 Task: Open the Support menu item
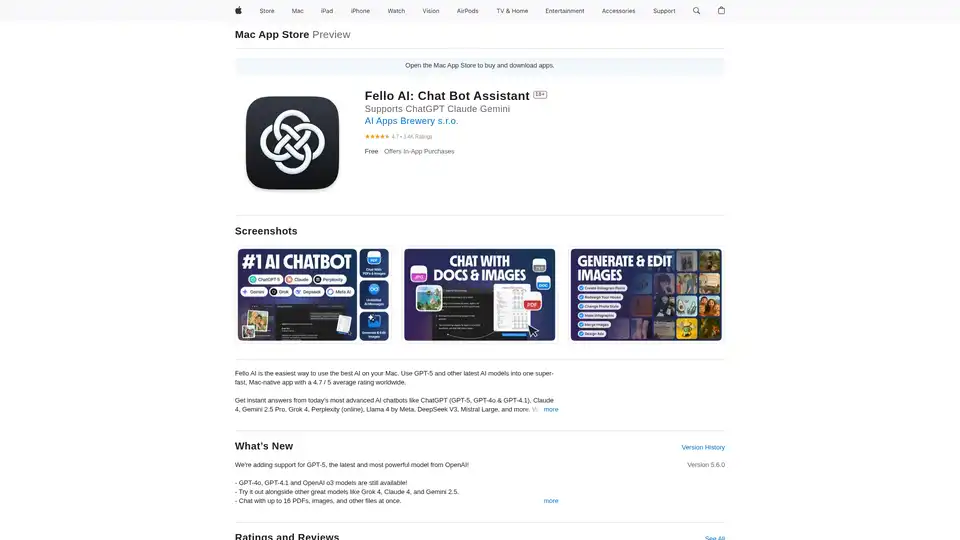(x=664, y=11)
